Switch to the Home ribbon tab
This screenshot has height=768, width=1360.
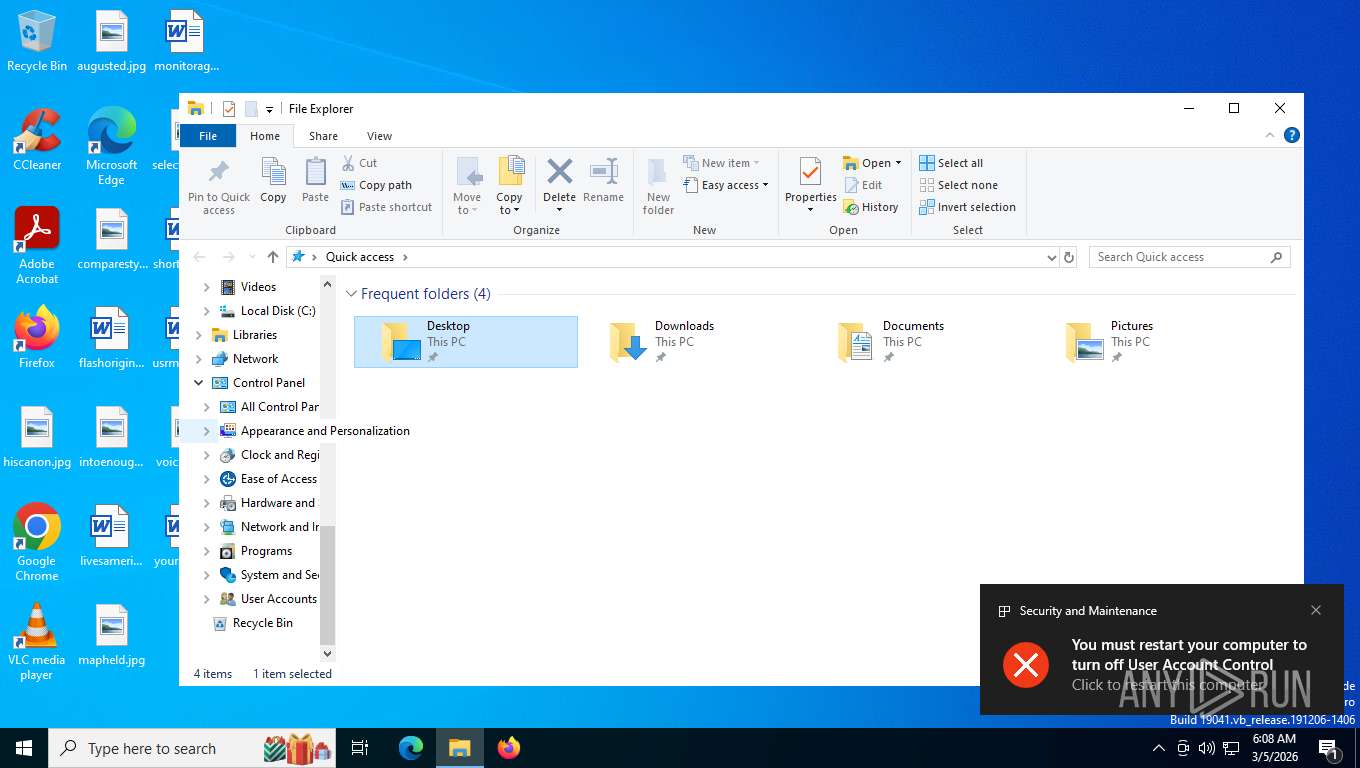point(265,136)
